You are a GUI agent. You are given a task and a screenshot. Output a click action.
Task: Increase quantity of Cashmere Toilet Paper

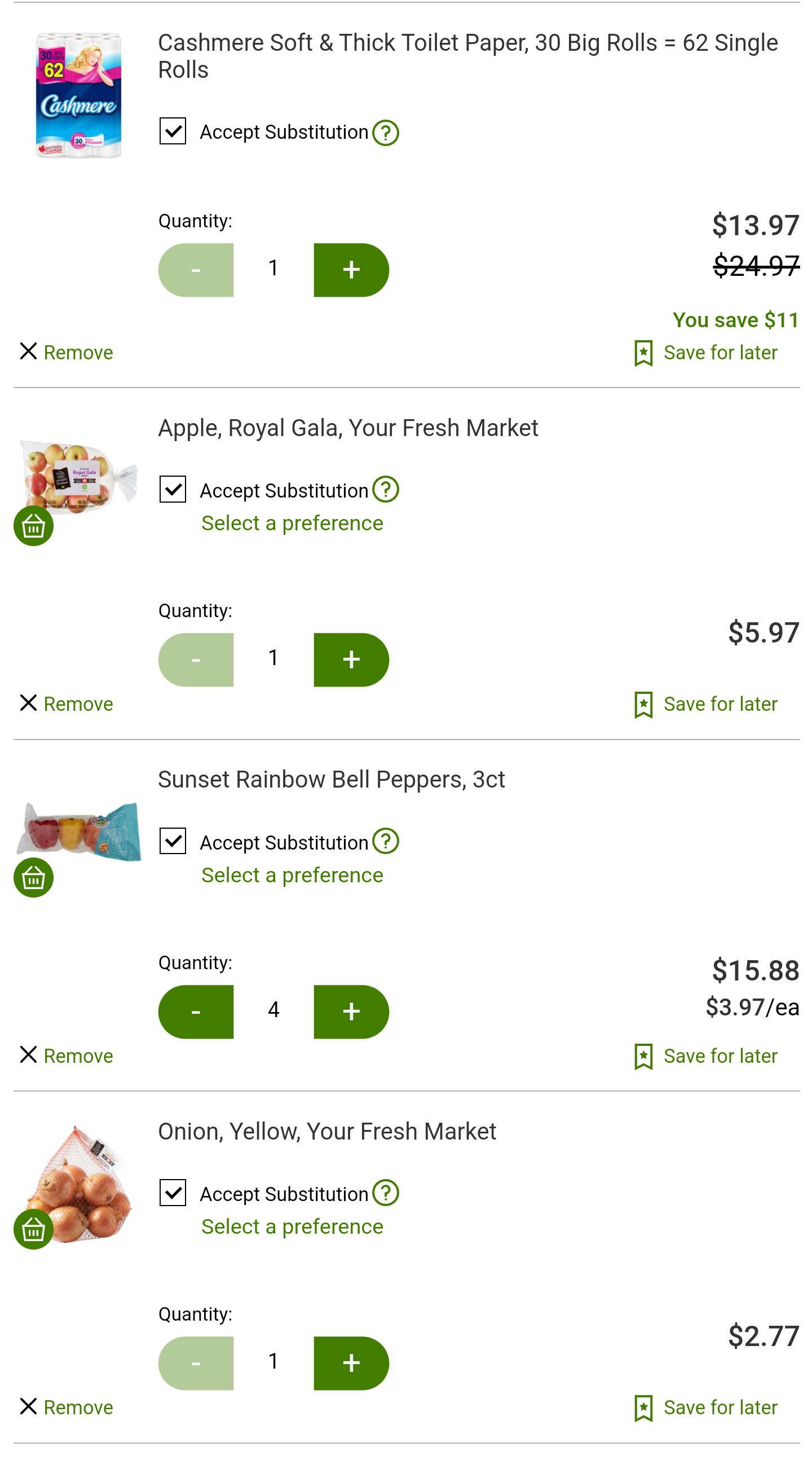point(351,270)
